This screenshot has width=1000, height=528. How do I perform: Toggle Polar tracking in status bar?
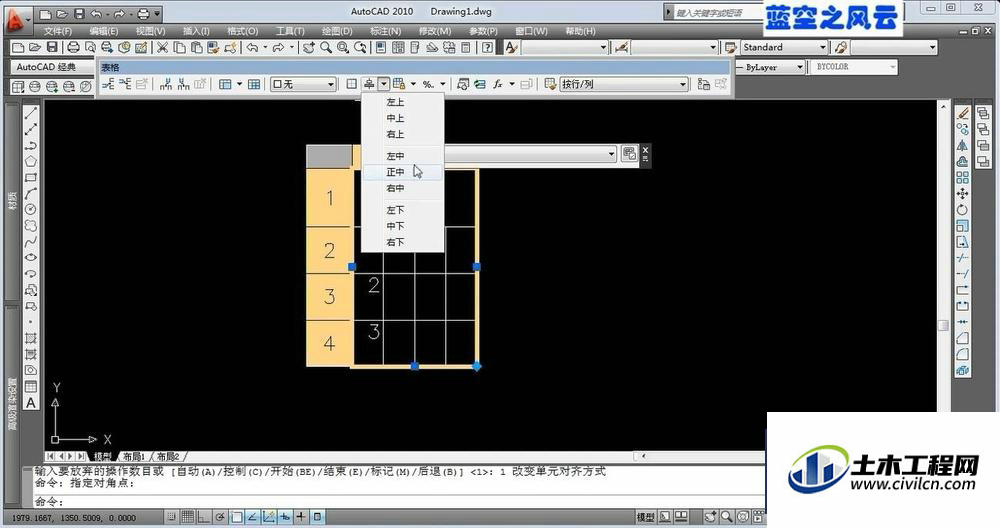click(x=220, y=517)
